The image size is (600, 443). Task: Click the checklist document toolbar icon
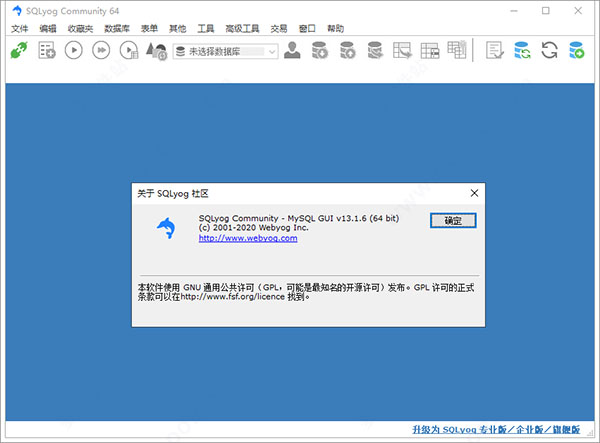point(494,50)
